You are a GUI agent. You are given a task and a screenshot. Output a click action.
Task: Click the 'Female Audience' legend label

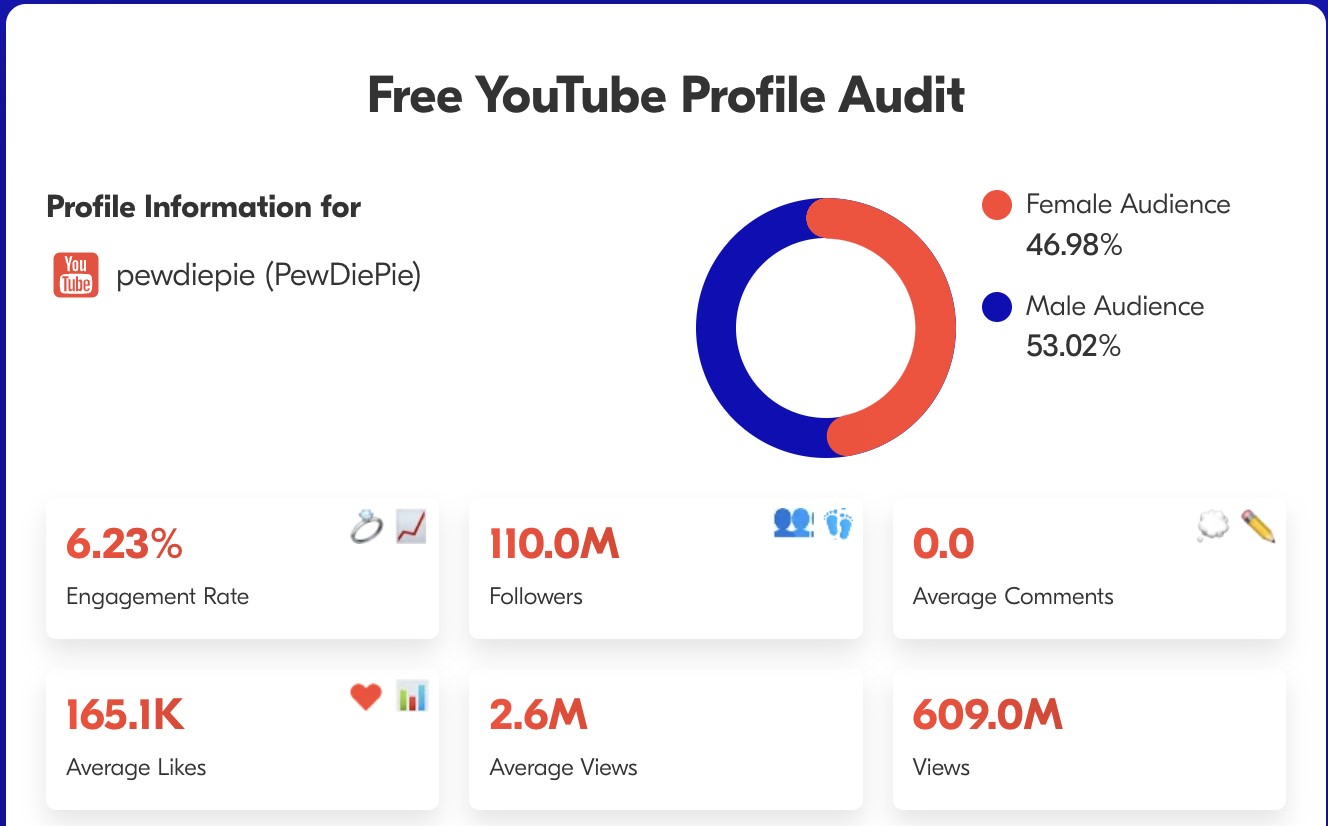1128,204
